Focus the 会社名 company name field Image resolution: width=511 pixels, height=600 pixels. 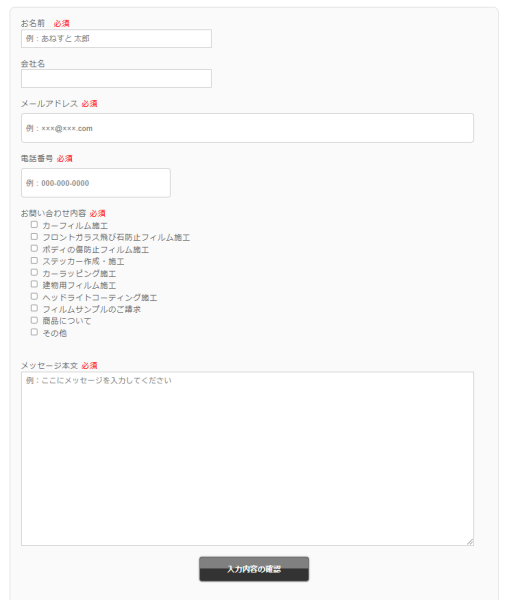tap(116, 78)
